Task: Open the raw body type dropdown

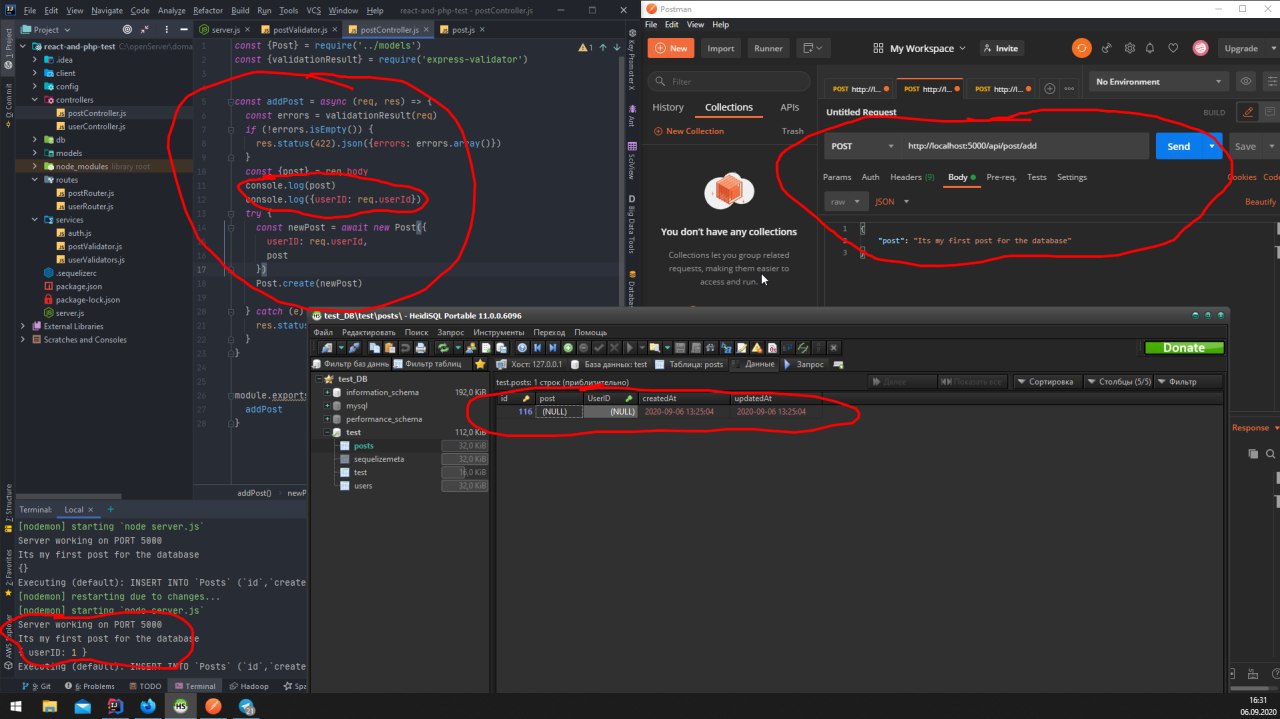Action: coord(846,201)
